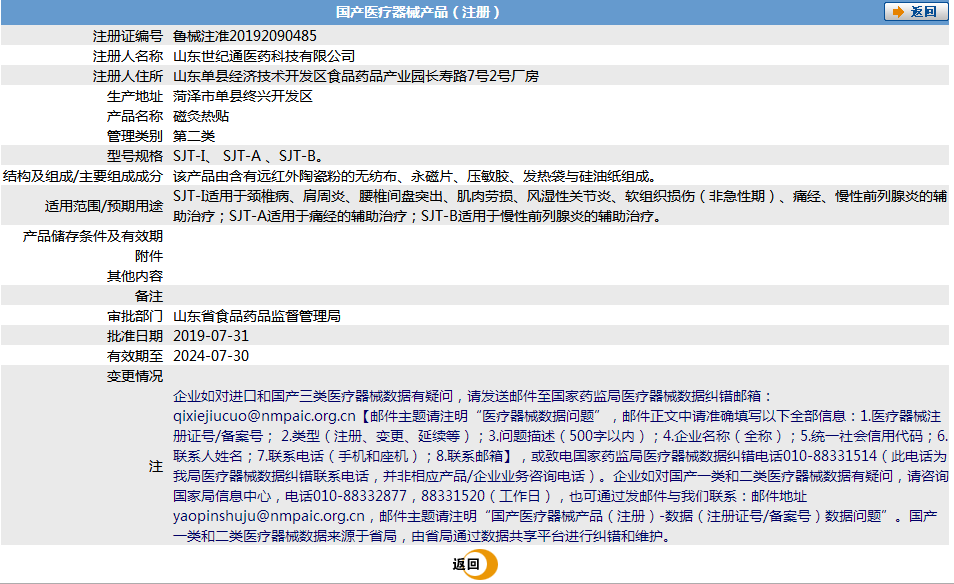The height and width of the screenshot is (584, 954).
Task: Click the label 变更情况
Action: coord(135,376)
